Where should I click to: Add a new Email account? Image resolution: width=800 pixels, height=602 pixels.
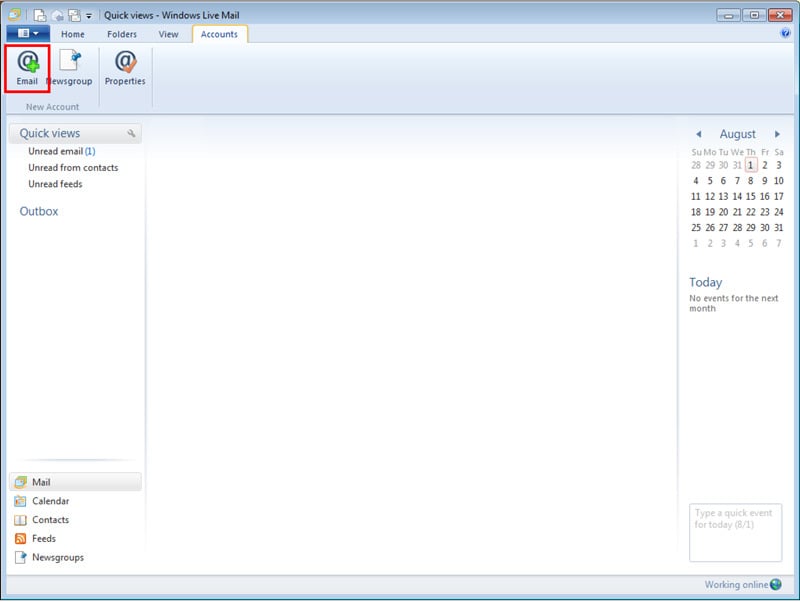27,67
